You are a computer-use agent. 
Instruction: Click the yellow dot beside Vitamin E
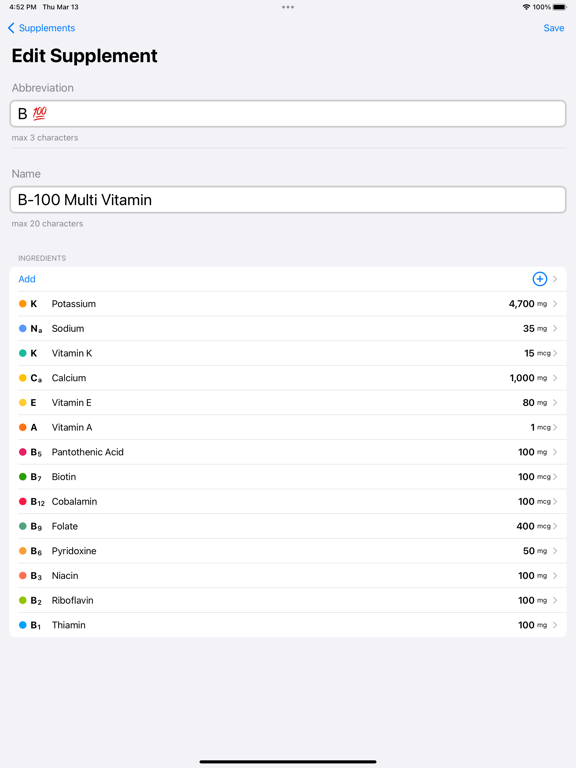[x=23, y=403]
